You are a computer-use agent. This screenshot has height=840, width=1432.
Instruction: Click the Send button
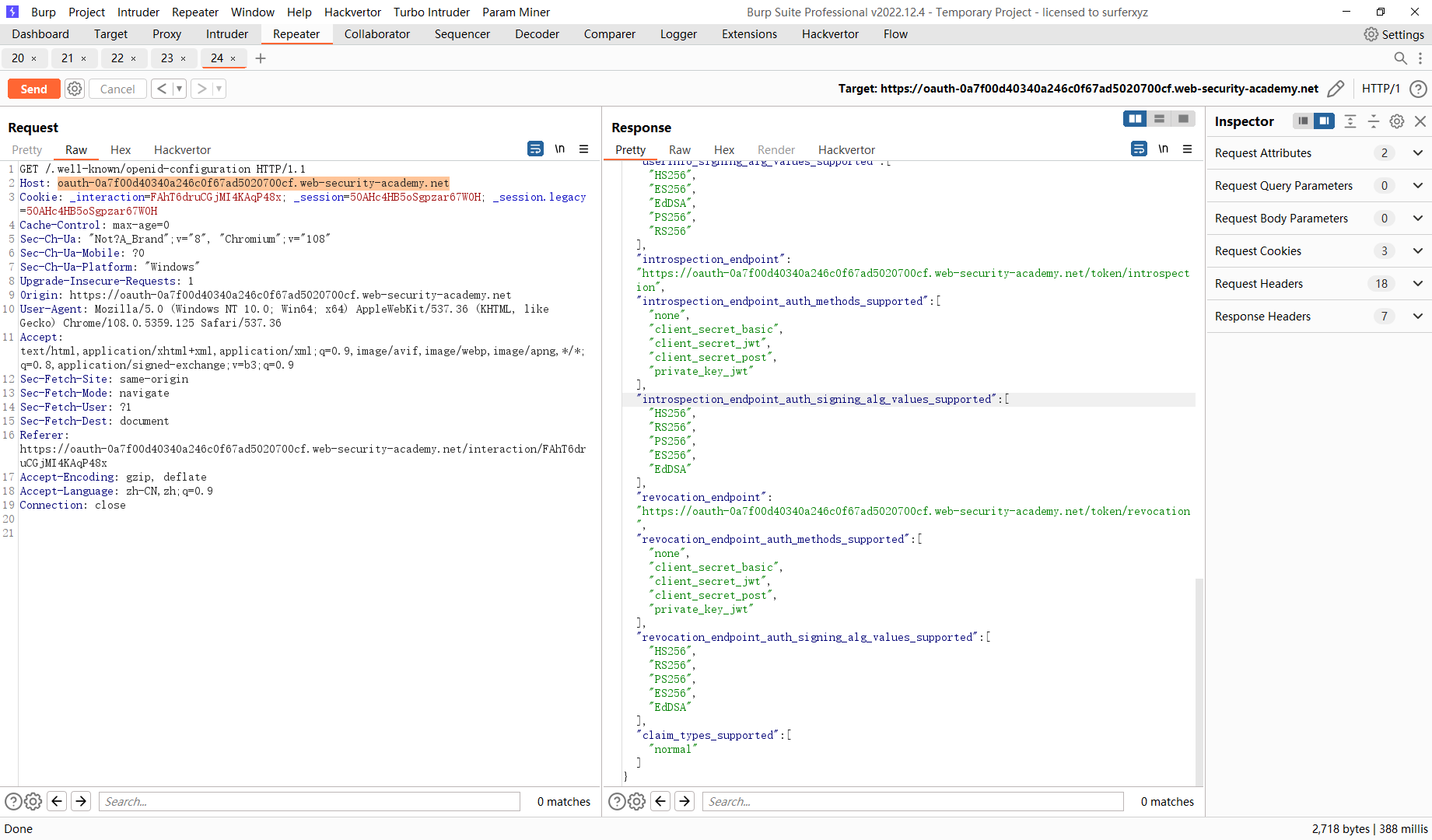pyautogui.click(x=33, y=89)
